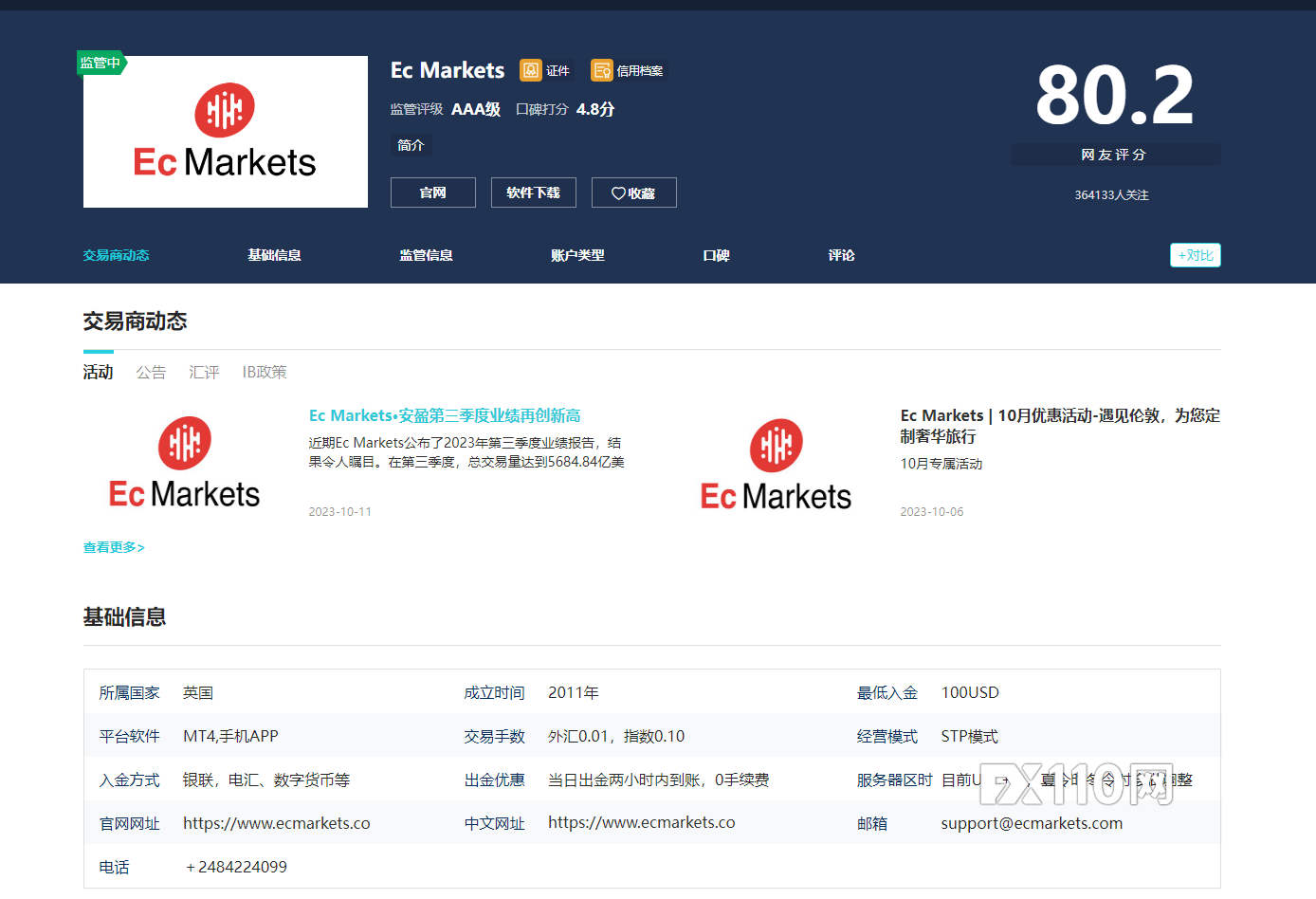
Task: Click the Ec Markets title in the header
Action: 448,70
